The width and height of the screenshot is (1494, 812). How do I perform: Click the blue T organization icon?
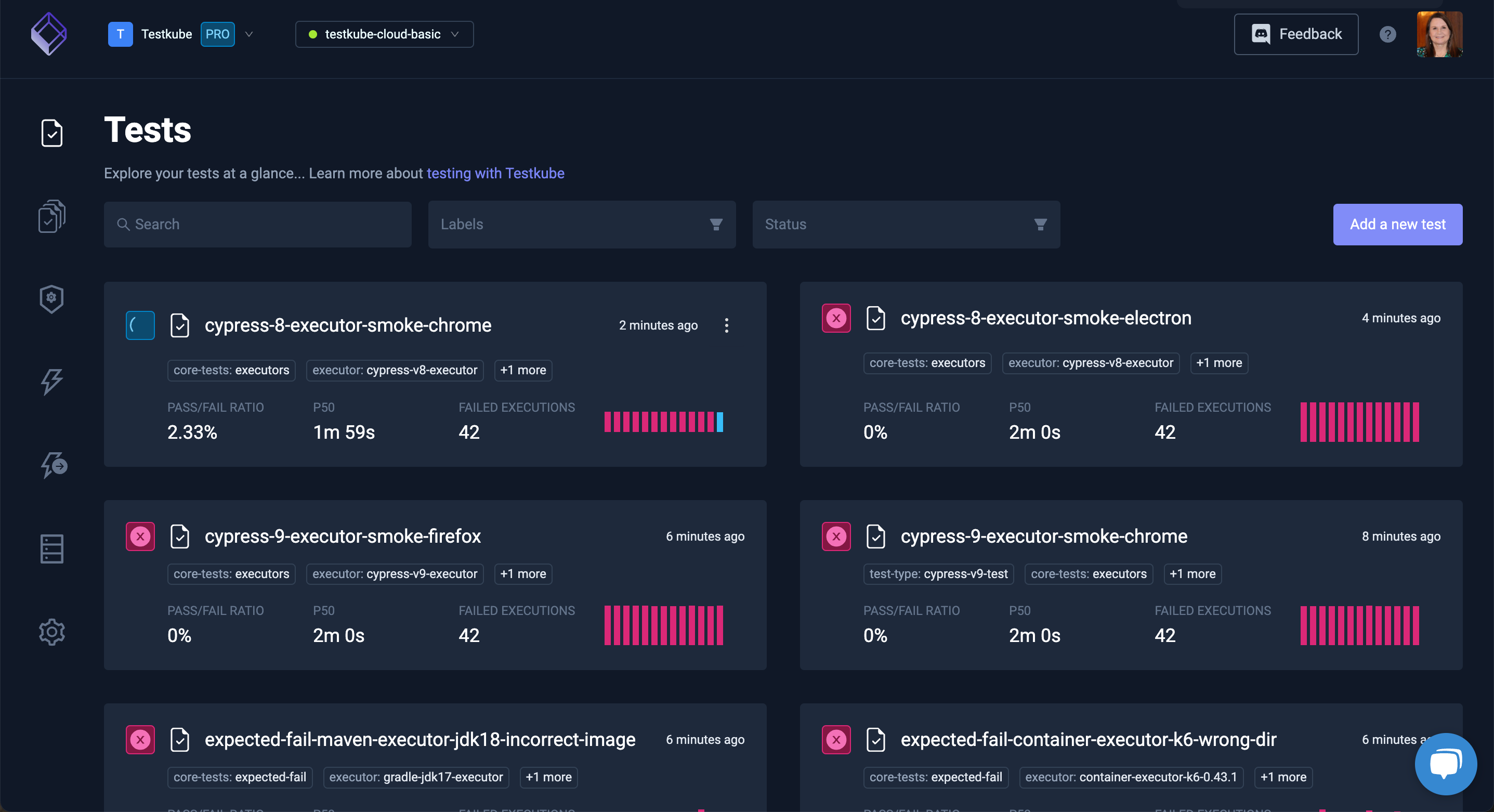pos(120,34)
